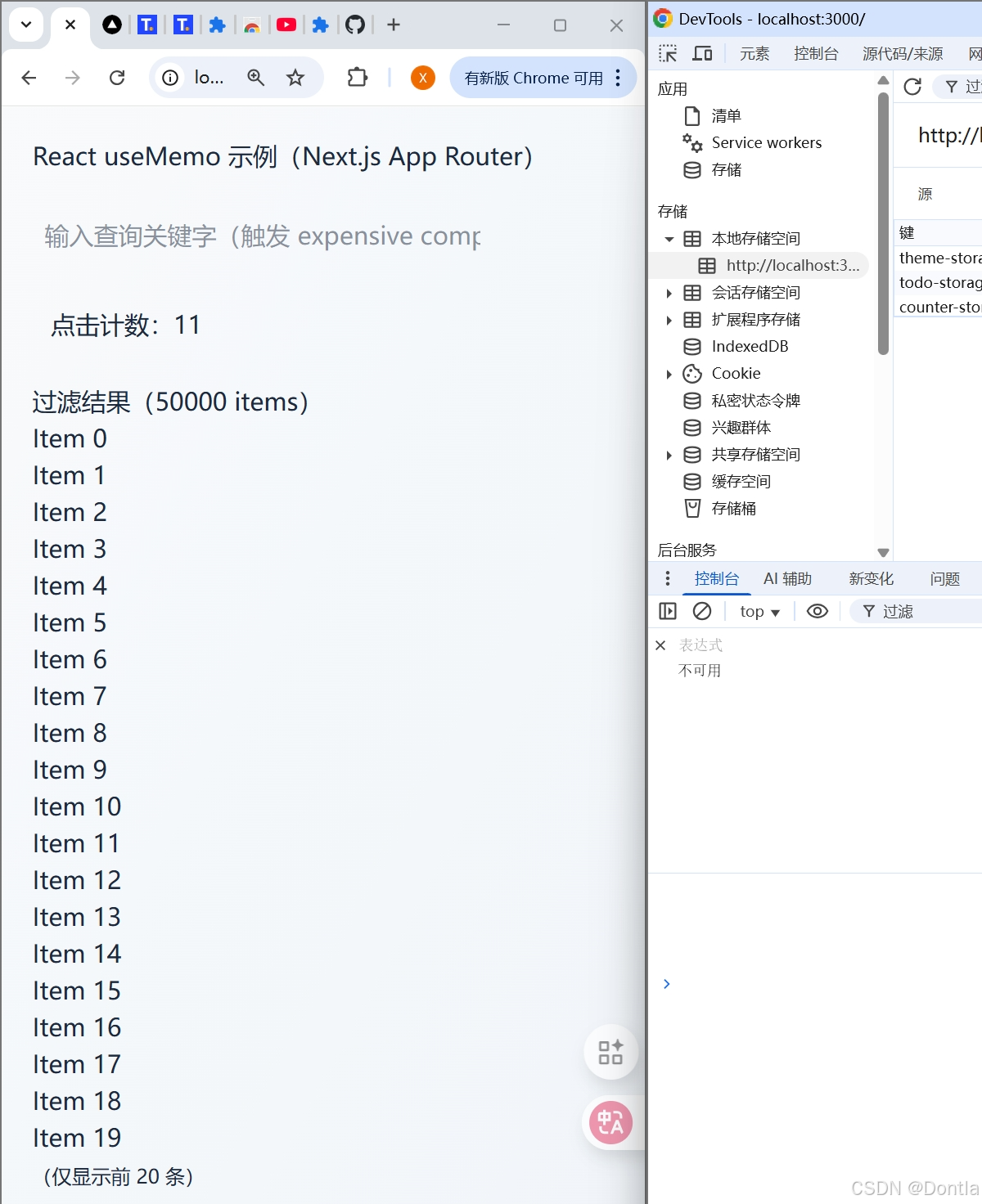982x1204 pixels.
Task: Expand the 会话存储空间 node
Action: tap(669, 293)
